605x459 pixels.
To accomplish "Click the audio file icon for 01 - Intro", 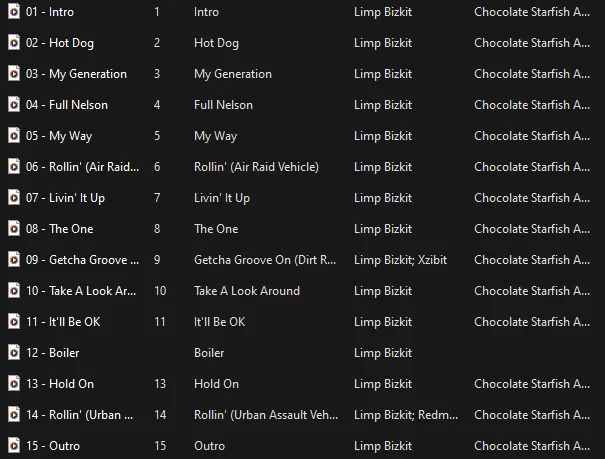I will (14, 12).
